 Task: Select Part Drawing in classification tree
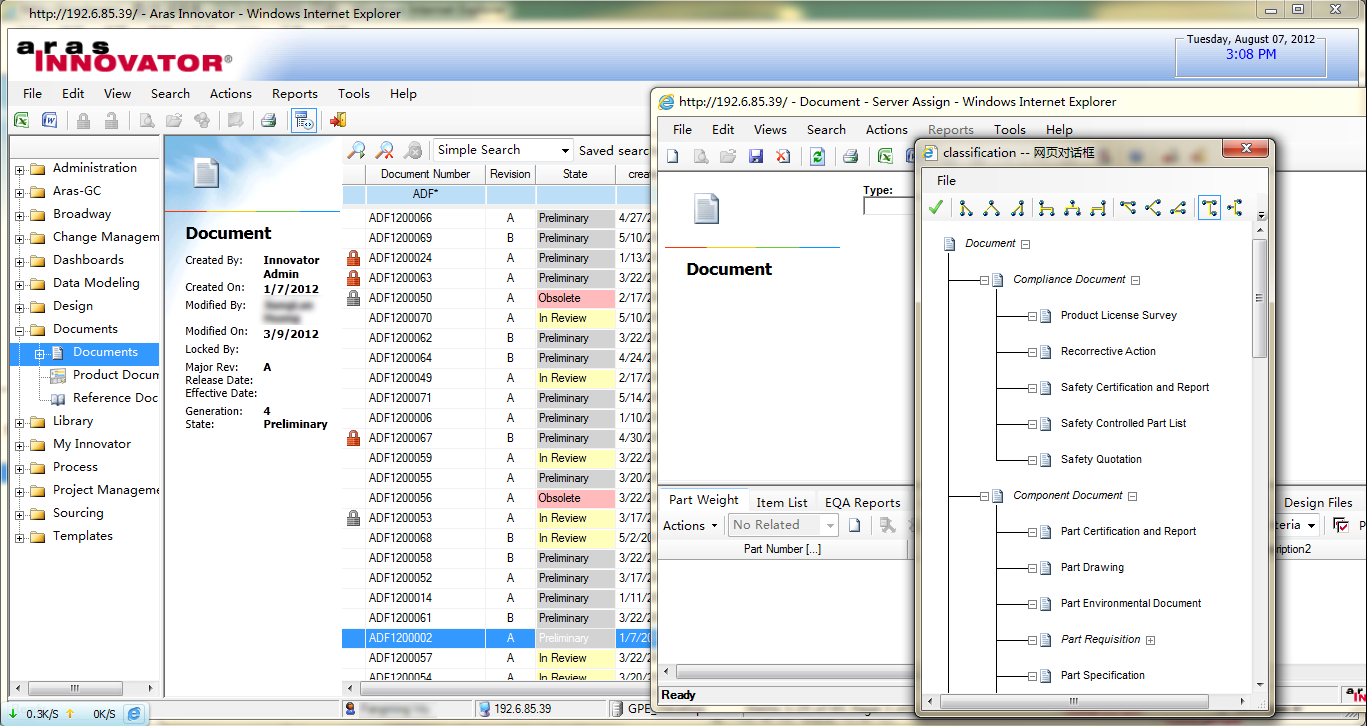click(x=1092, y=568)
